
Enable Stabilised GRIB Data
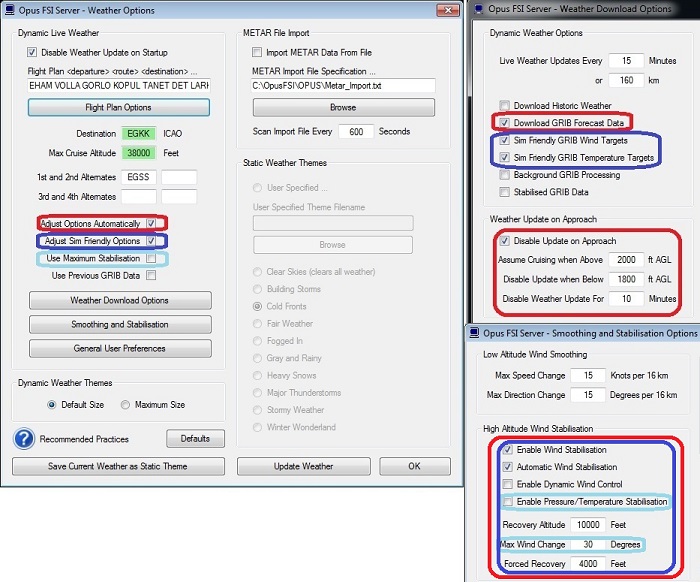click(504, 192)
